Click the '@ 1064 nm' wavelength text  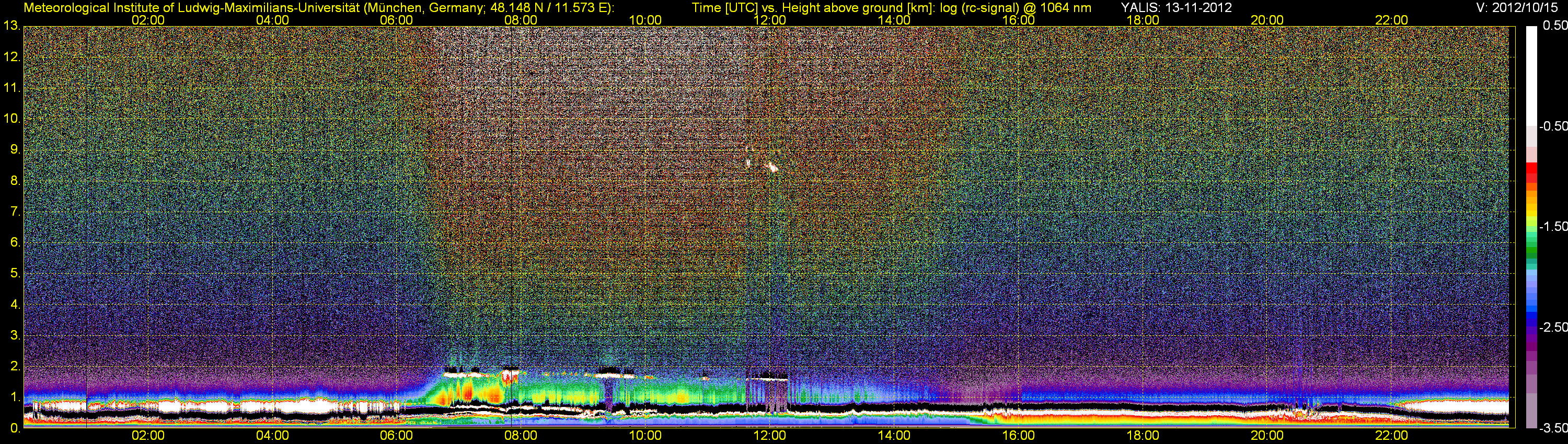(1057, 8)
